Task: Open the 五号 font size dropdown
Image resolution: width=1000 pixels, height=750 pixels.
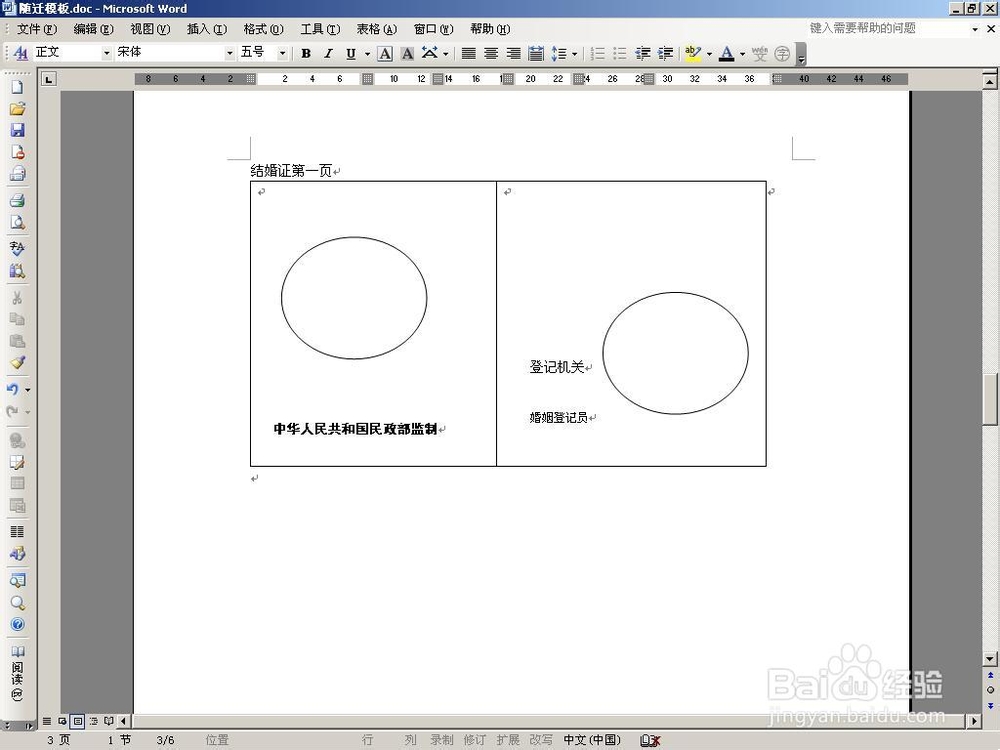Action: [x=283, y=54]
